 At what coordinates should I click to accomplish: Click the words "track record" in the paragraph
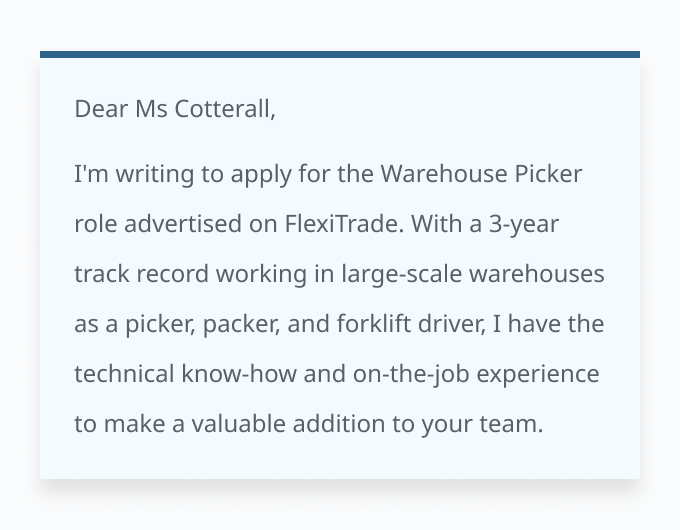click(141, 274)
